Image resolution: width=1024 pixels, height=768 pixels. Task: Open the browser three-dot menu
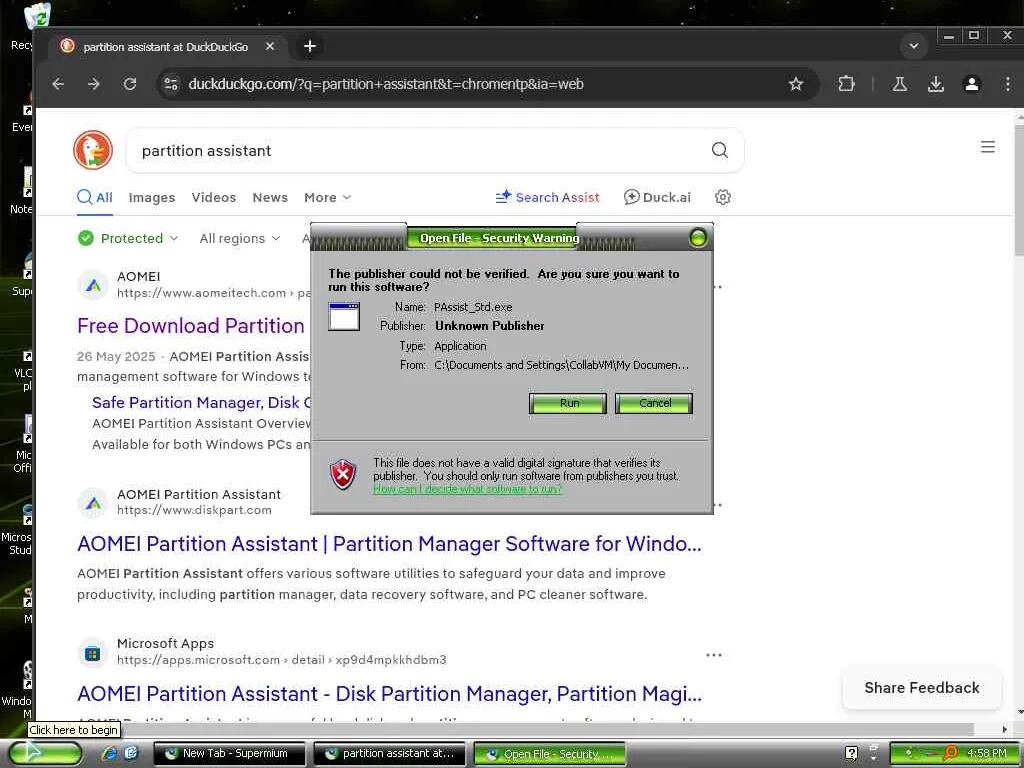(x=1008, y=84)
